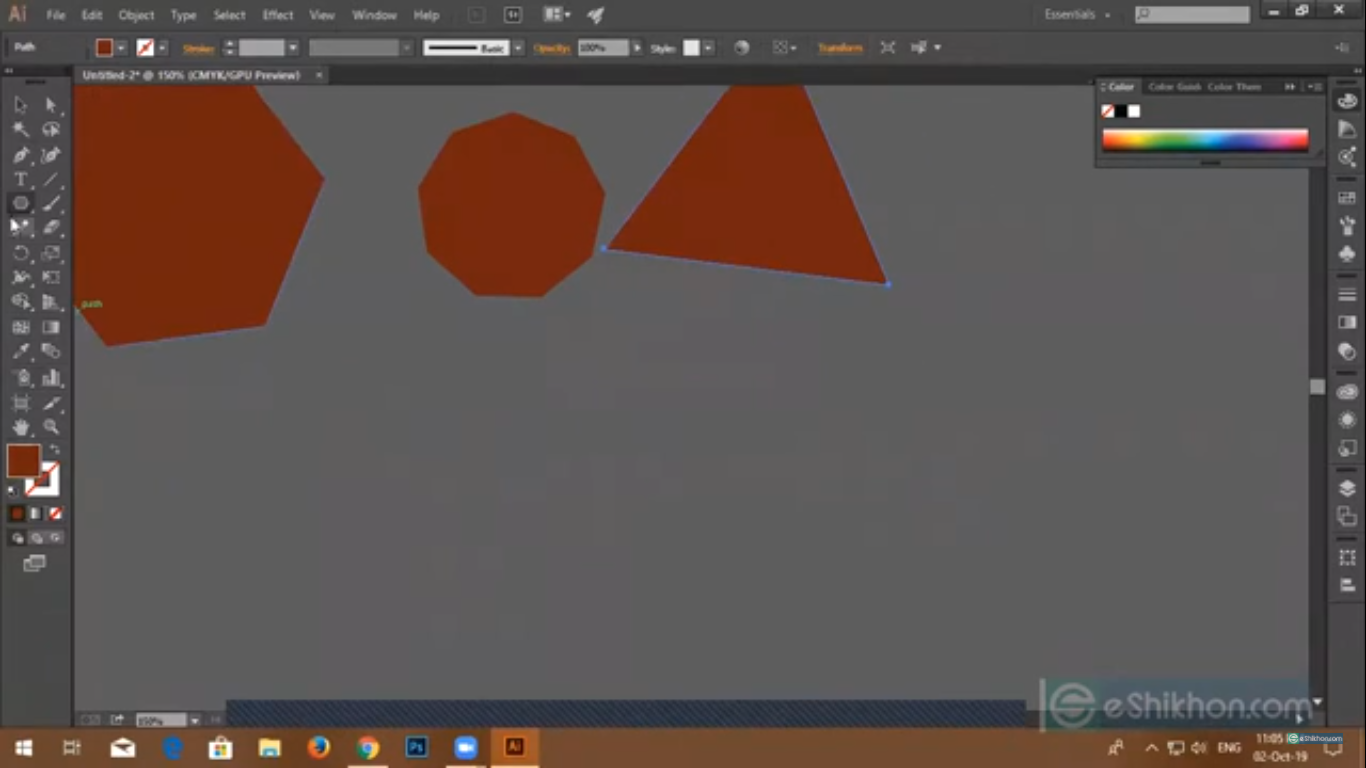
Task: Launch Photoshop from the taskbar
Action: coord(415,747)
